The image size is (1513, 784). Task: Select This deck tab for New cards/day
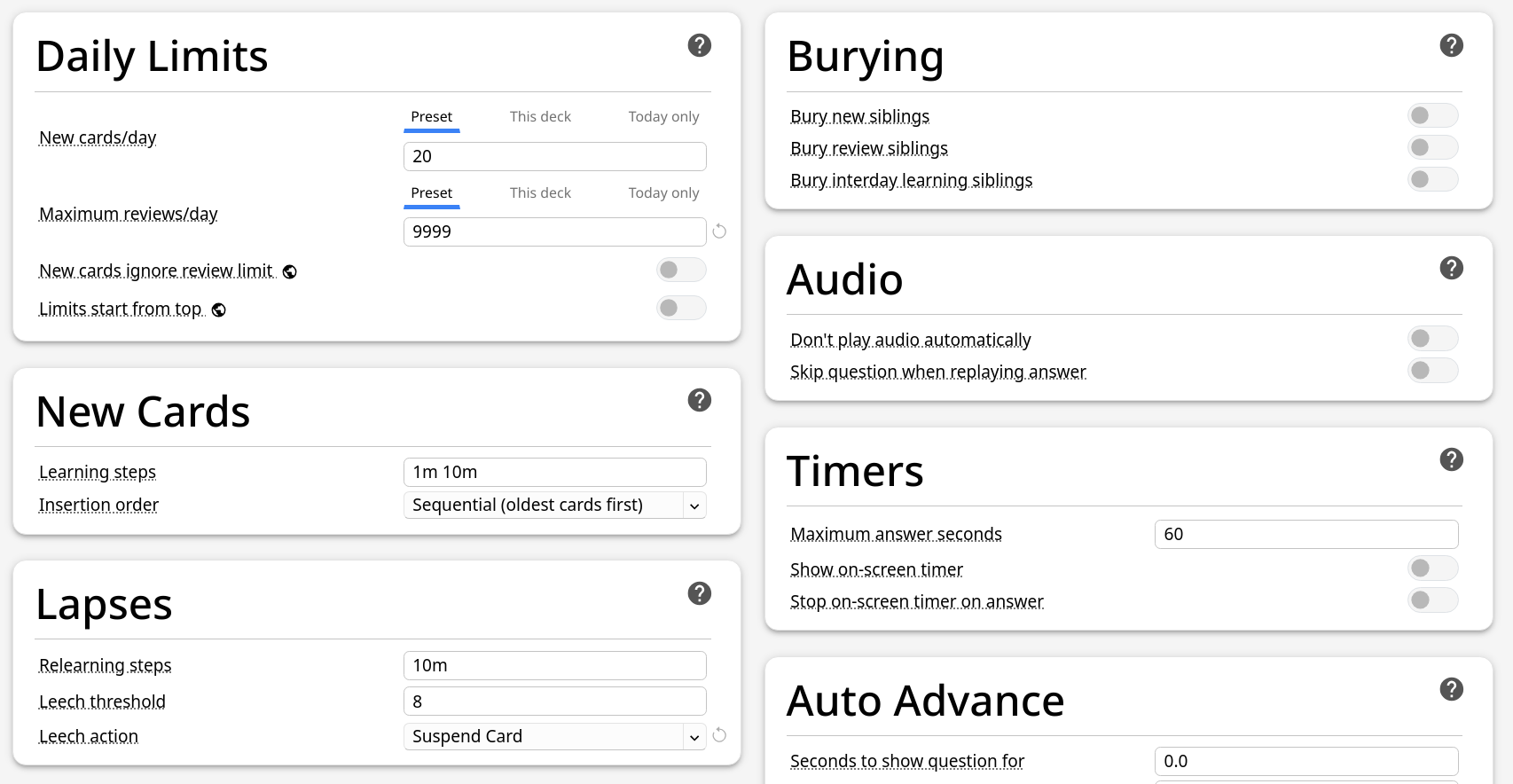tap(540, 117)
